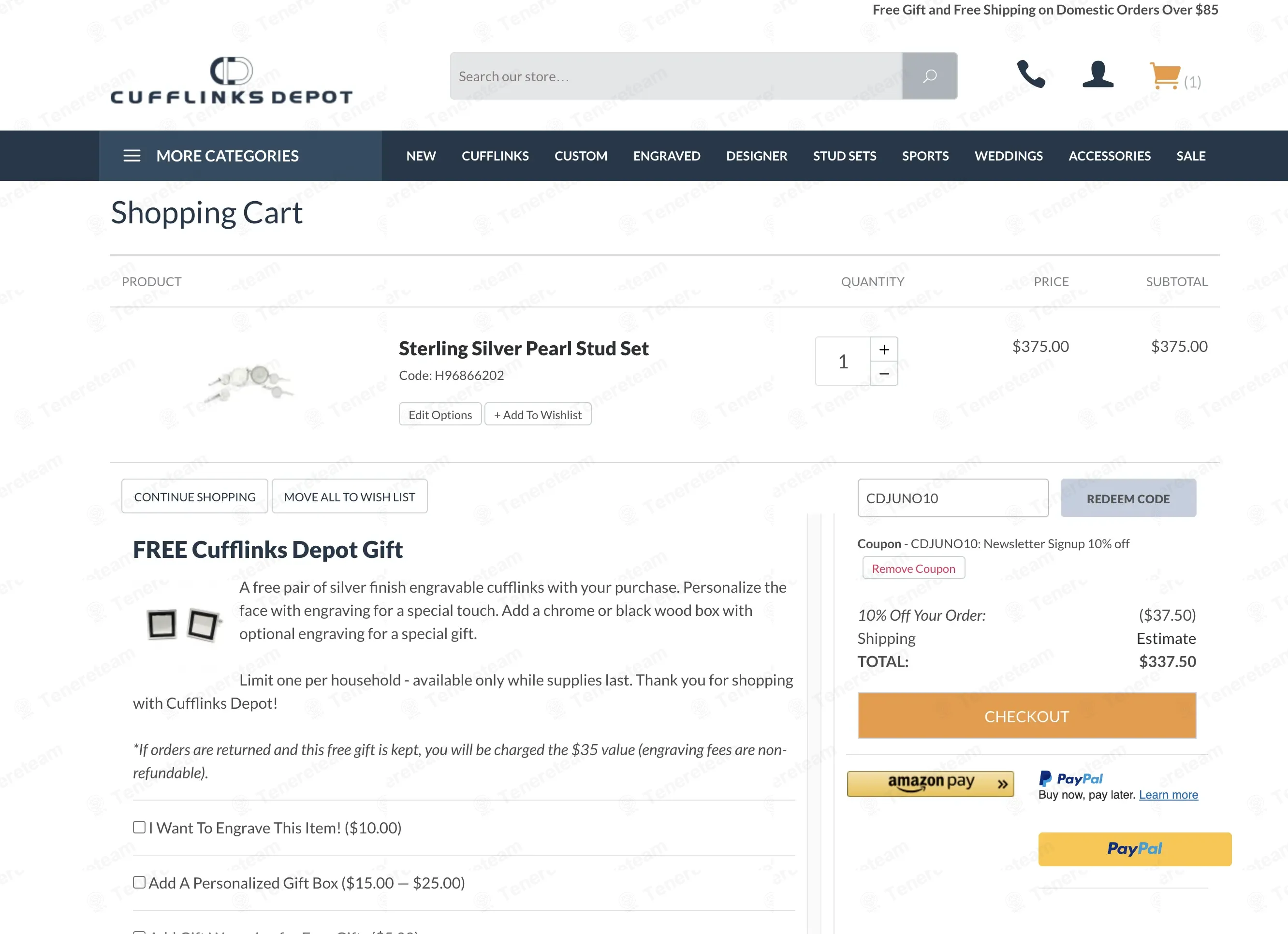This screenshot has width=1288, height=934.
Task: Check Add A Personalized Gift Box
Action: (139, 882)
